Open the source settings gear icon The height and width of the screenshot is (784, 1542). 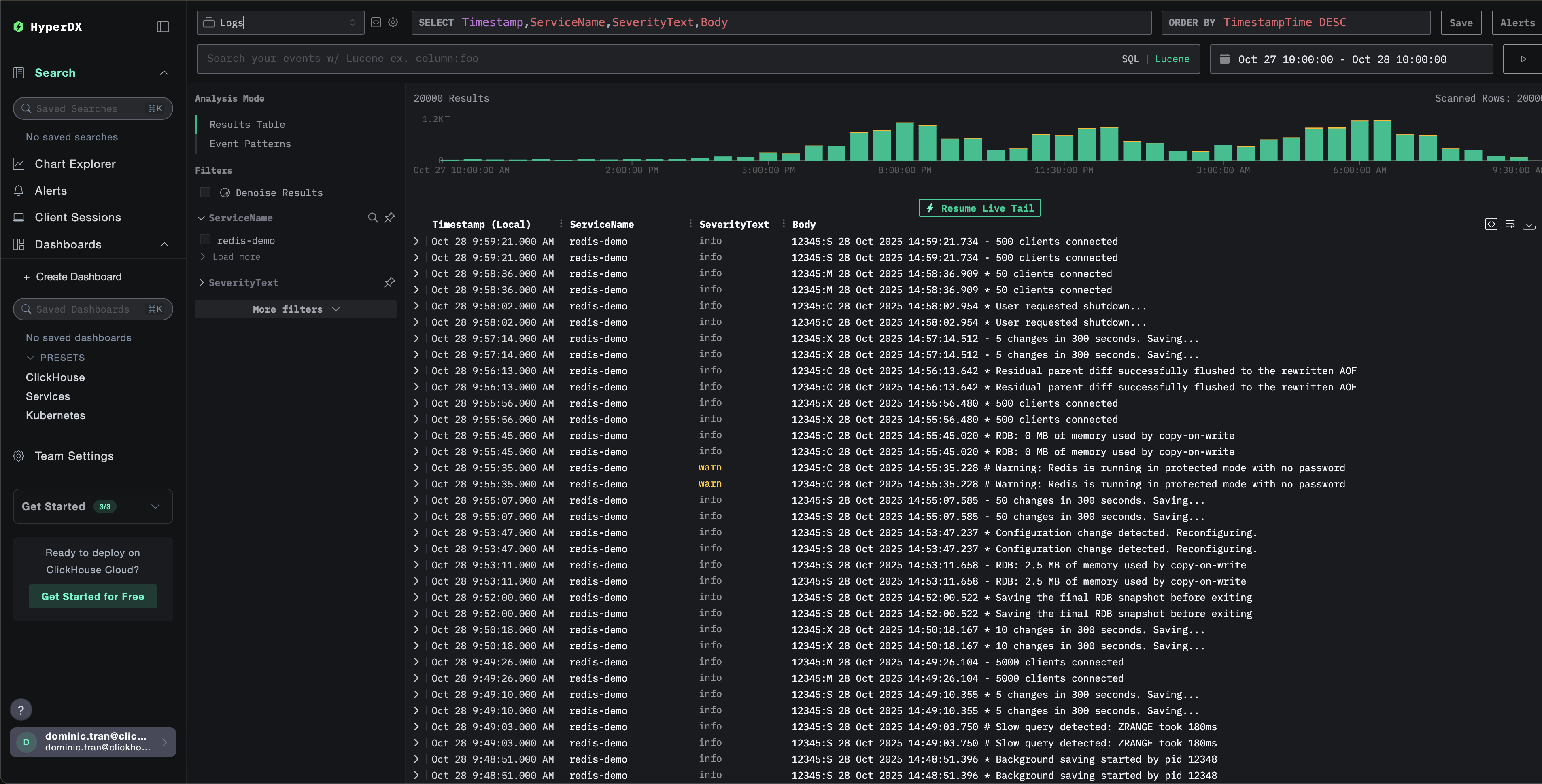[393, 22]
